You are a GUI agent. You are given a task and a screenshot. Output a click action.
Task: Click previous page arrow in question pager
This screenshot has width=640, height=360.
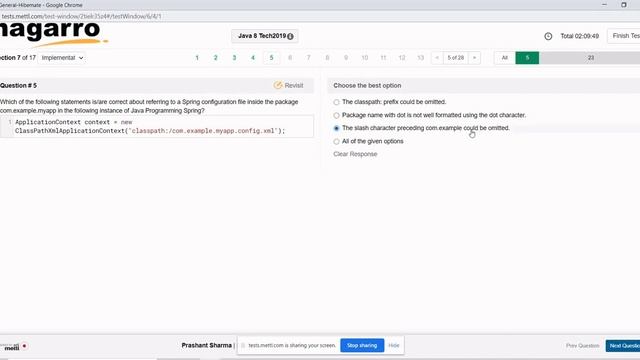(437, 58)
